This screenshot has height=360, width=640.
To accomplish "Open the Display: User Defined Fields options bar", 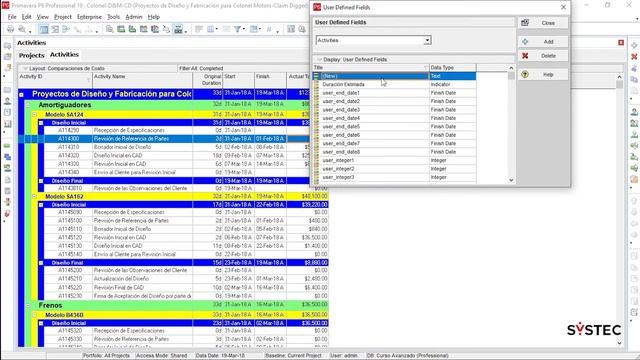I will click(x=413, y=59).
